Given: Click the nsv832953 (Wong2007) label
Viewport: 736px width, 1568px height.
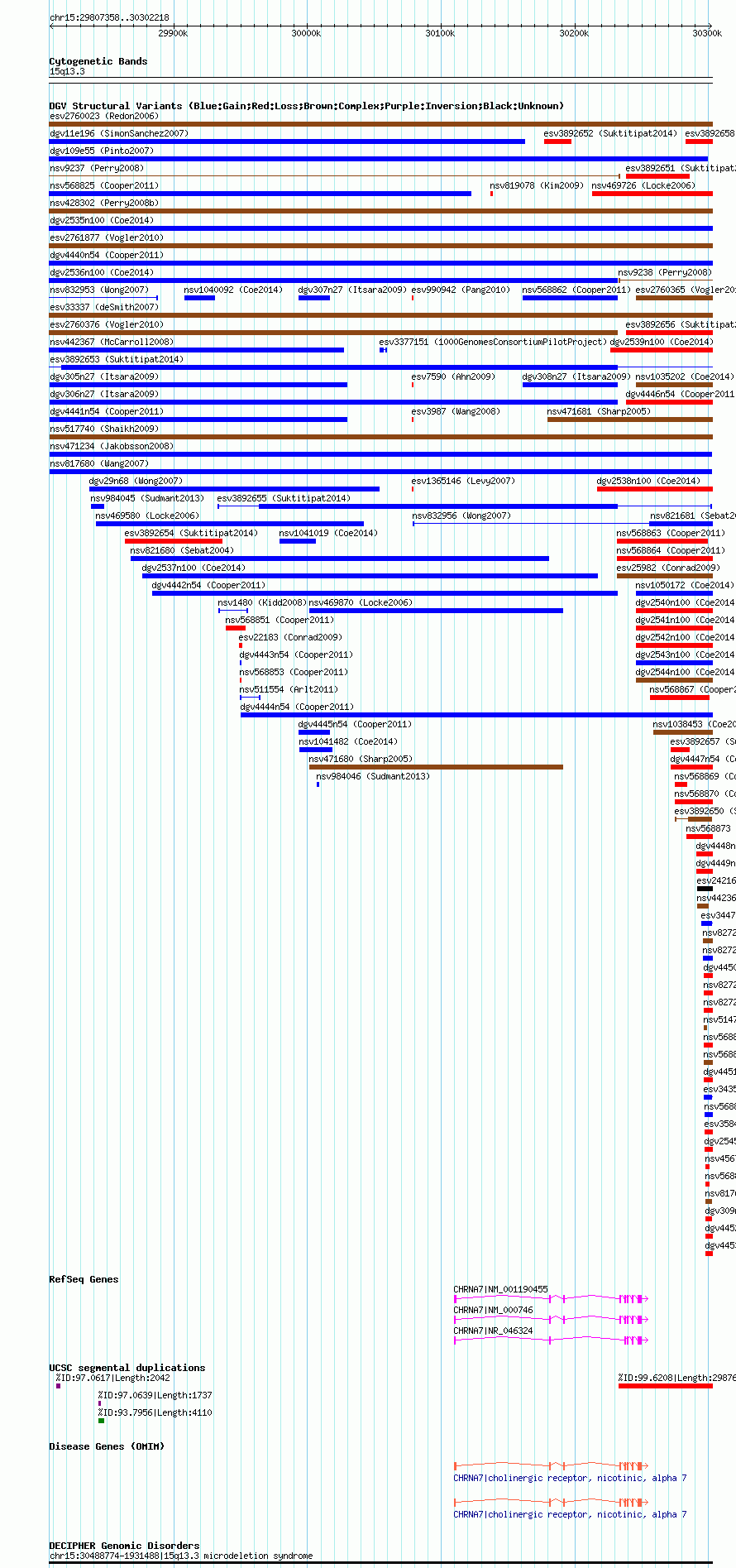Looking at the screenshot, I should (x=99, y=290).
